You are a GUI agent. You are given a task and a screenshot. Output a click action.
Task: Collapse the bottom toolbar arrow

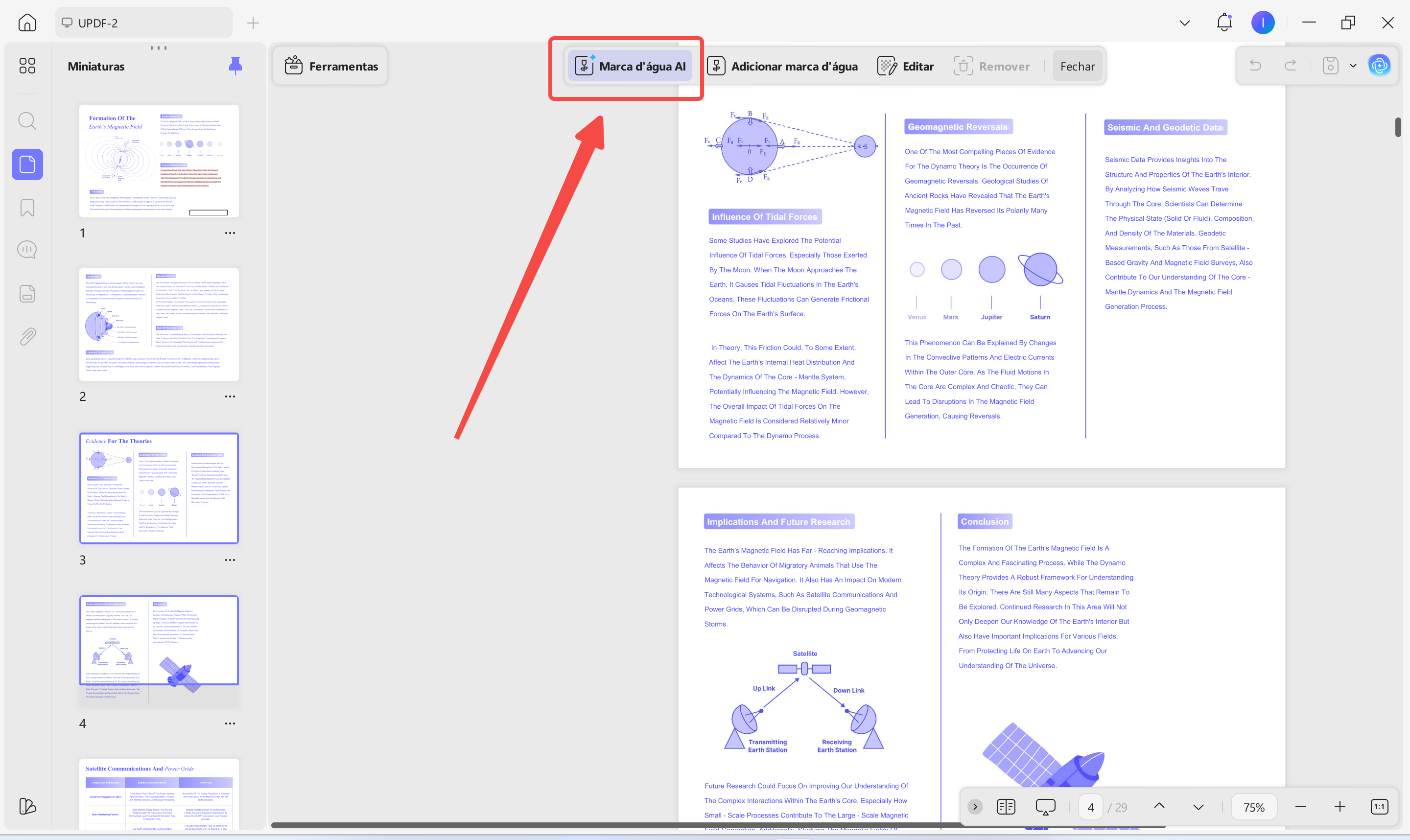tap(975, 807)
